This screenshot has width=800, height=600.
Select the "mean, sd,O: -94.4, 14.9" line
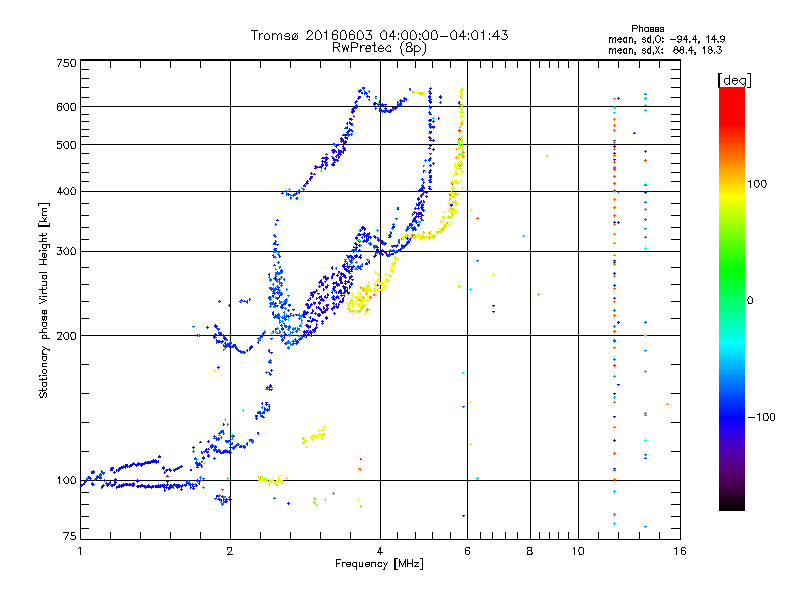pos(666,39)
